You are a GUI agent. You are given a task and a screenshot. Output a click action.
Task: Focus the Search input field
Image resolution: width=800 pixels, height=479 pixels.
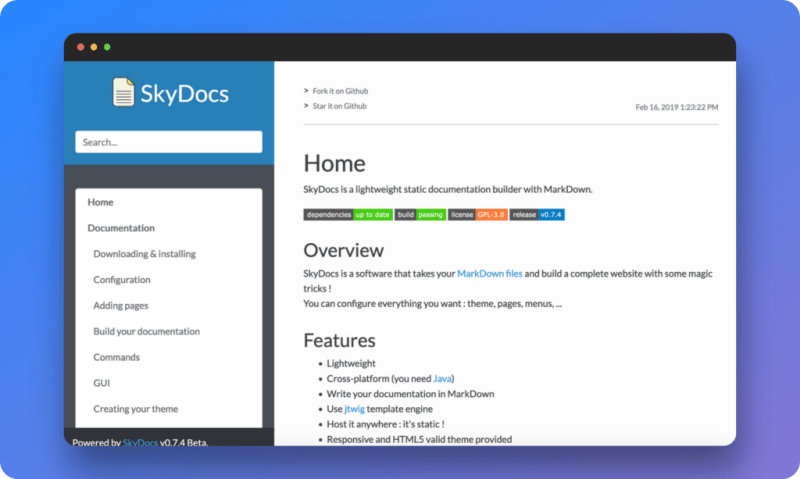[169, 142]
